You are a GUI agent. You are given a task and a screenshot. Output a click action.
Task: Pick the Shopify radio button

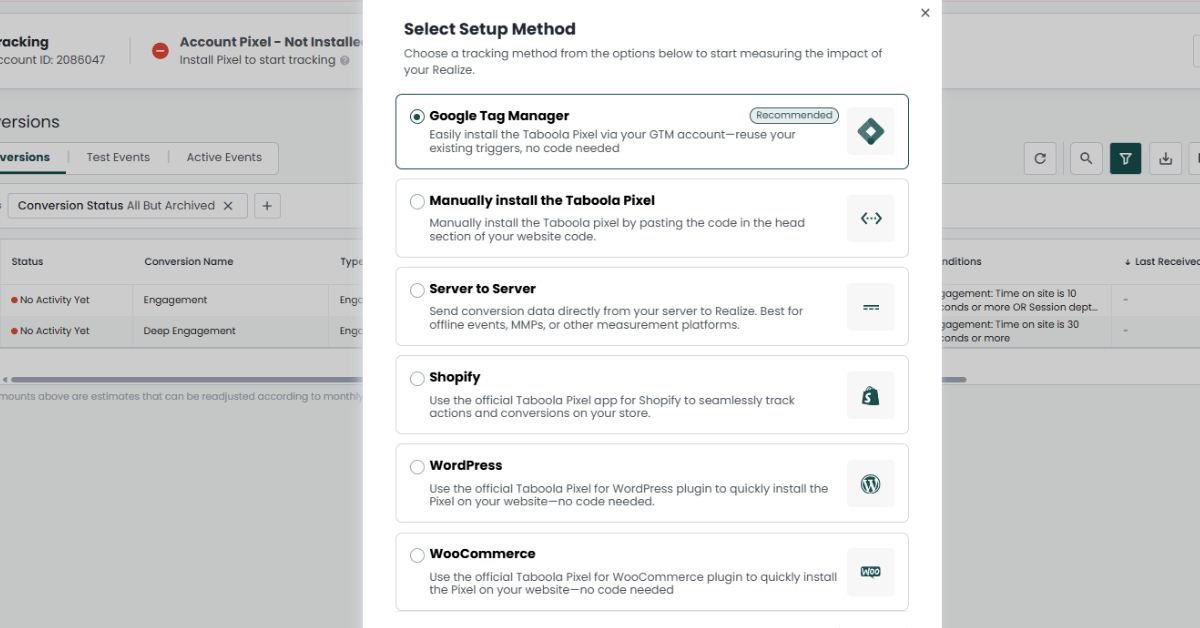[417, 378]
